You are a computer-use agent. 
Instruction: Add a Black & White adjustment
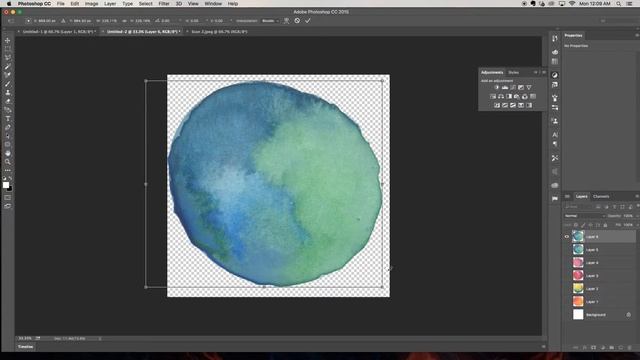click(509, 96)
